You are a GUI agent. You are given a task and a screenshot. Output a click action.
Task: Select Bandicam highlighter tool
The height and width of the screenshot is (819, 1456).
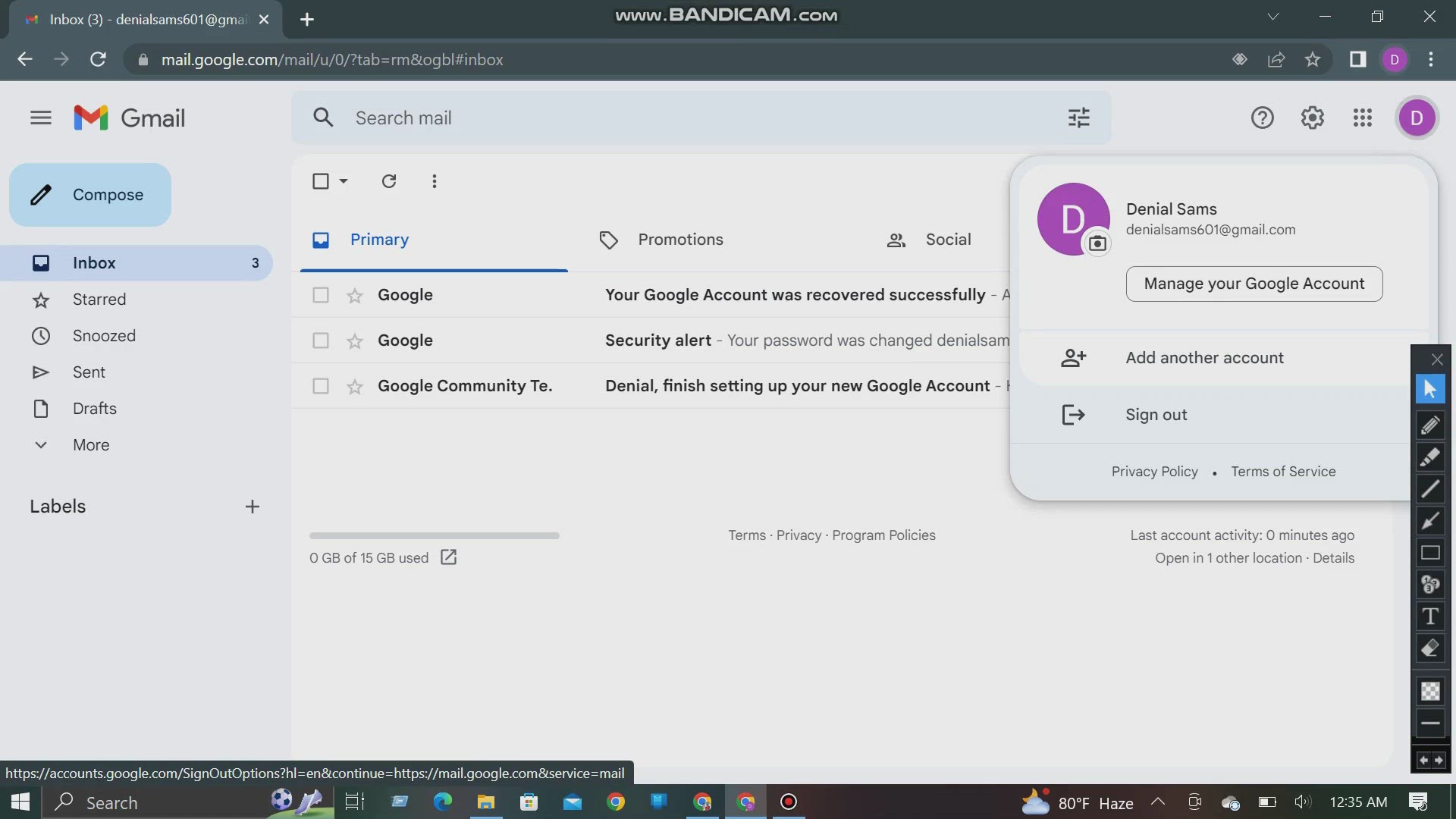[1430, 457]
